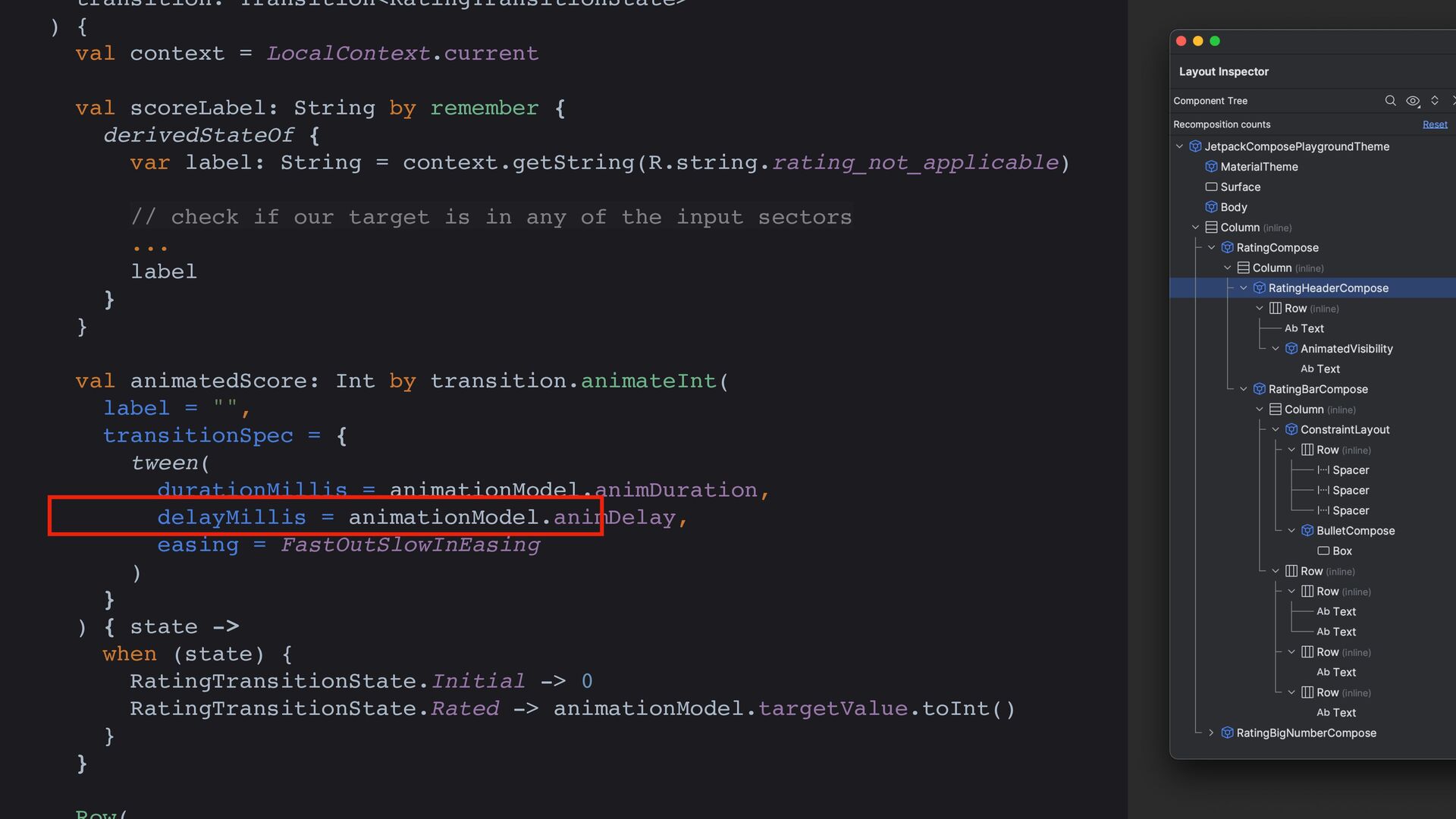
Task: Click the expand/collapse all arrows icon
Action: 1434,100
